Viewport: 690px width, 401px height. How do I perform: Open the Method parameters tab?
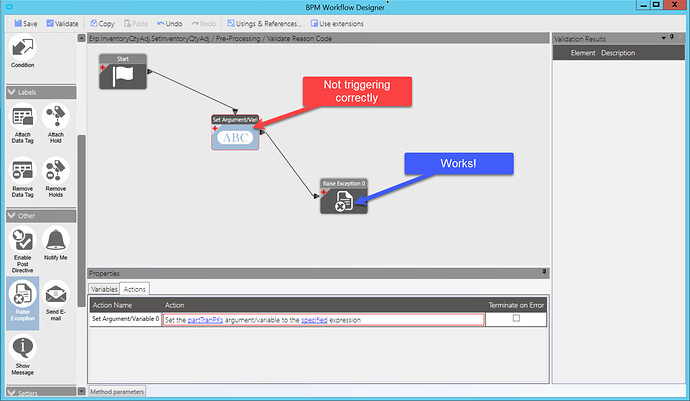coord(117,391)
